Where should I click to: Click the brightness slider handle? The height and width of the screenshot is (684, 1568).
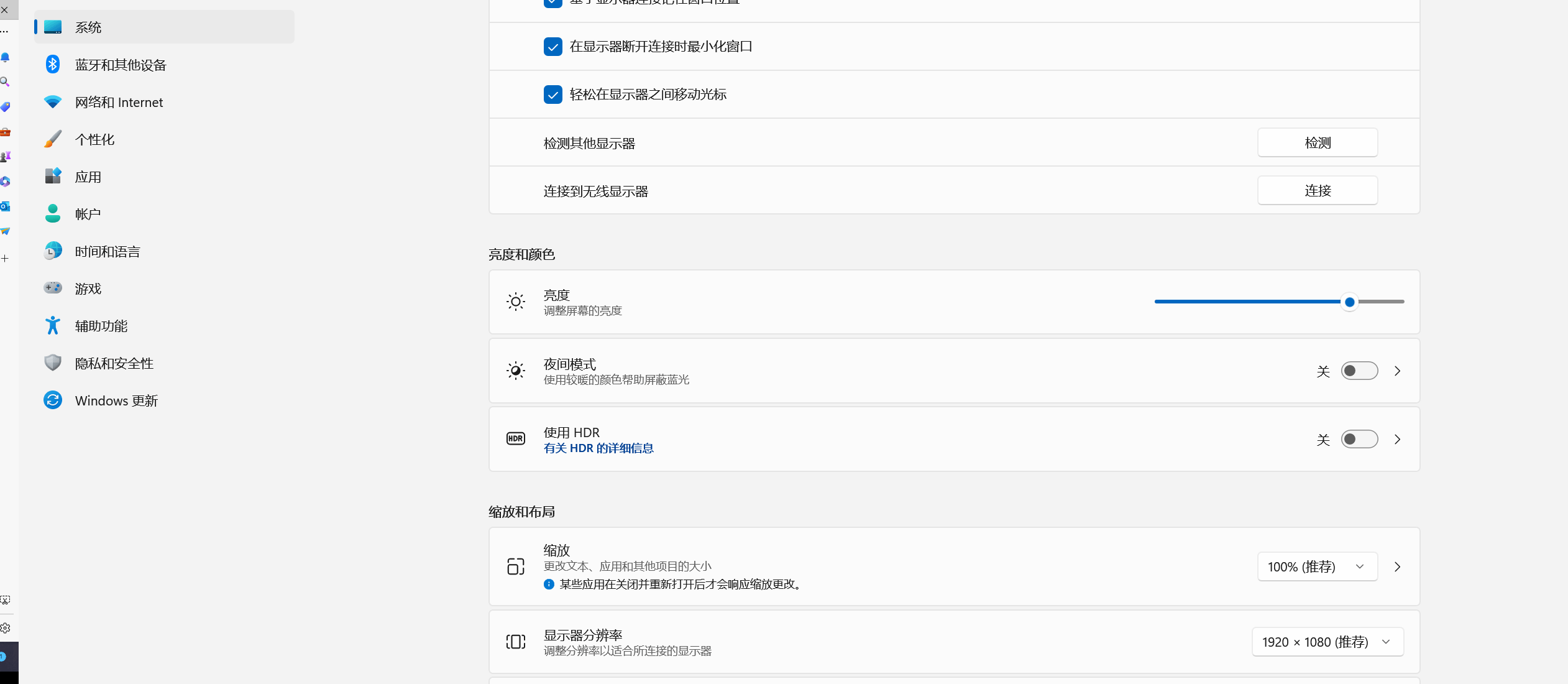click(1349, 302)
